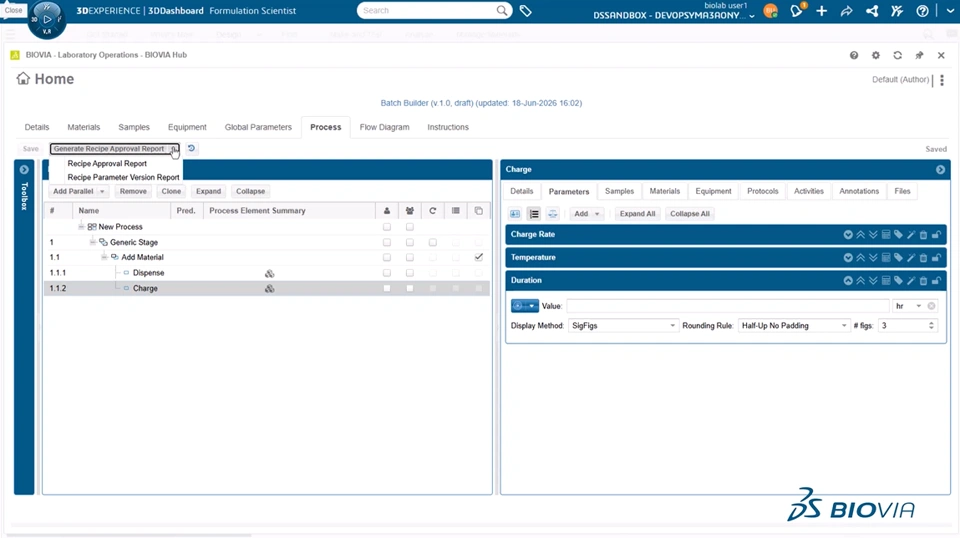Move Duration parameter up
Screen dimensions: 960x538
click(860, 280)
